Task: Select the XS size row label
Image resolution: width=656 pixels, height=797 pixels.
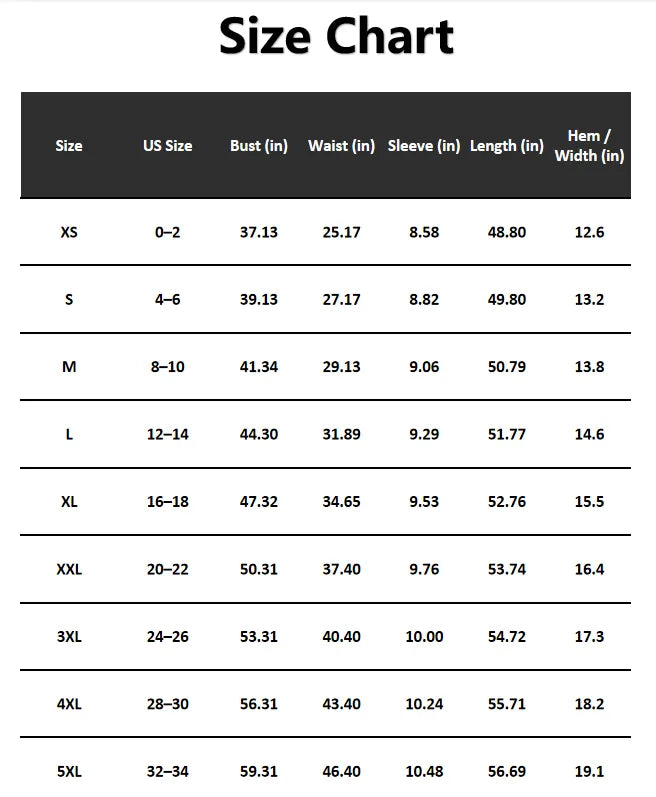Action: point(69,232)
